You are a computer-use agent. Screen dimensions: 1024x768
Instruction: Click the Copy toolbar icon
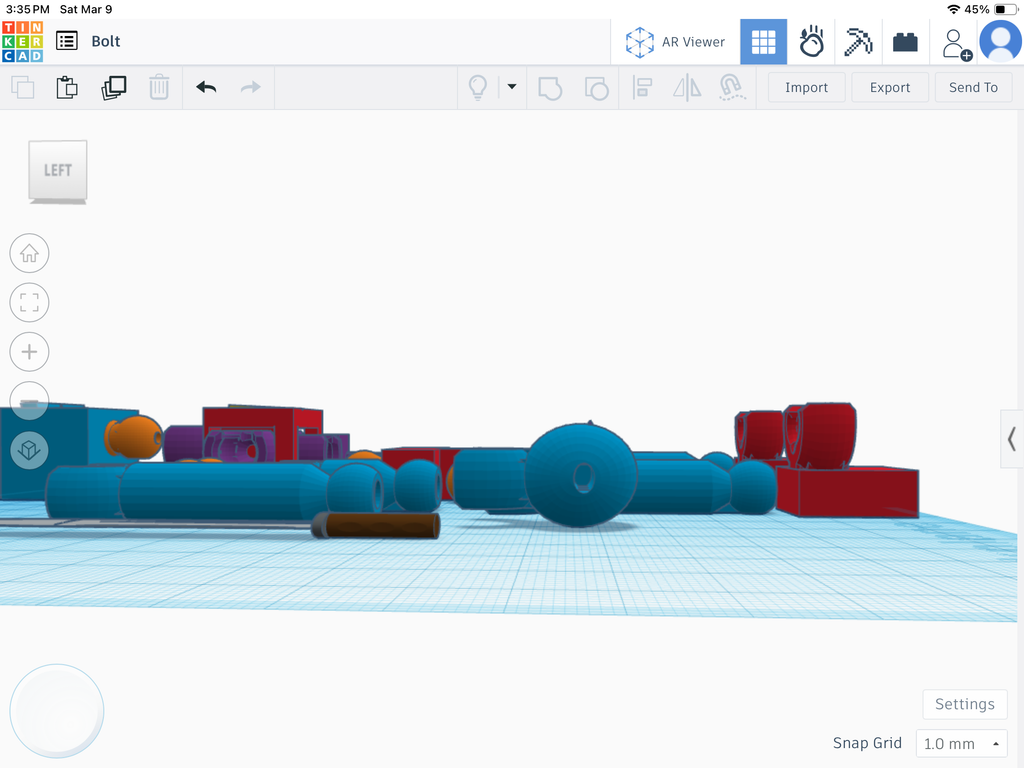pos(23,88)
